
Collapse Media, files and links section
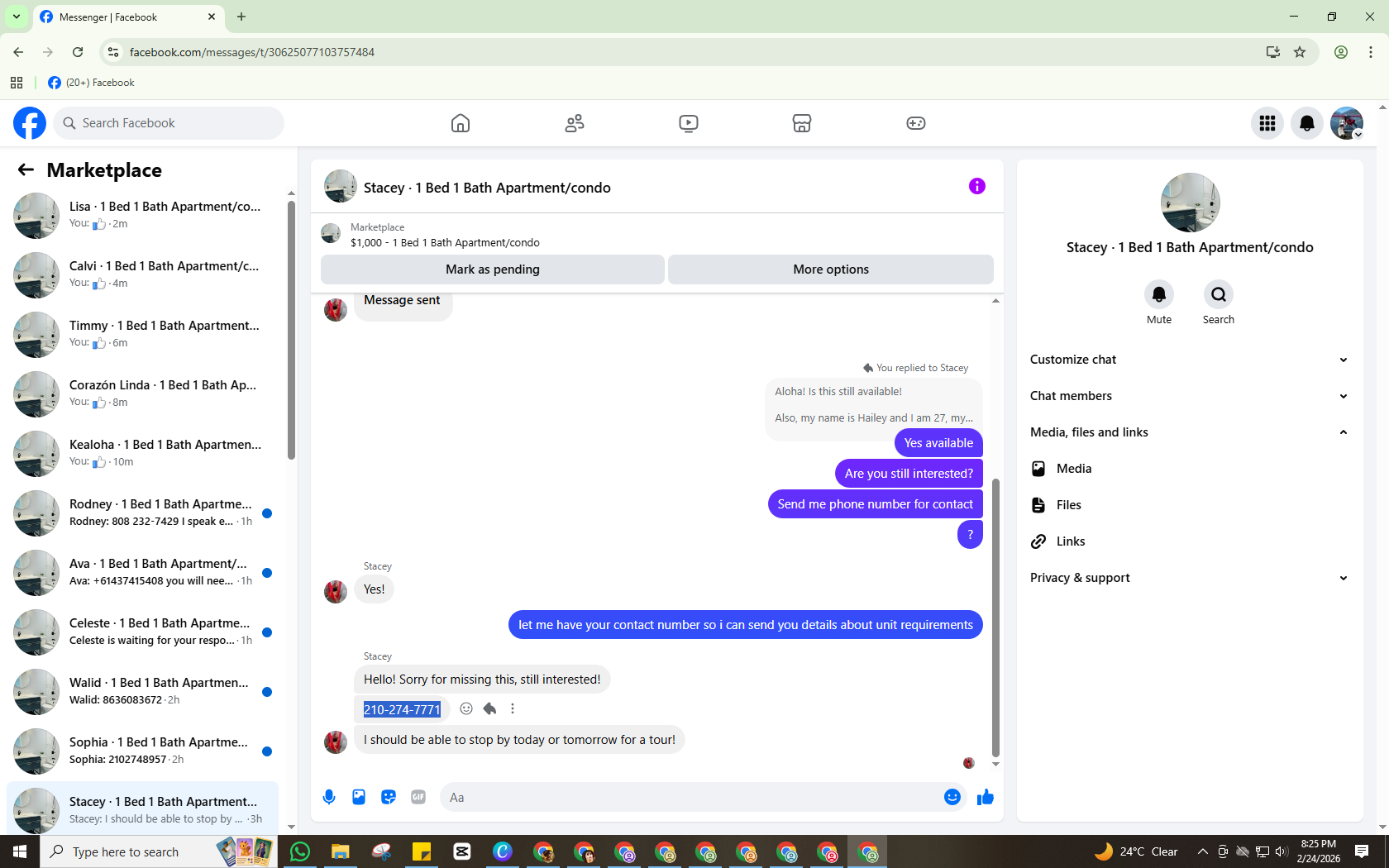[1190, 432]
